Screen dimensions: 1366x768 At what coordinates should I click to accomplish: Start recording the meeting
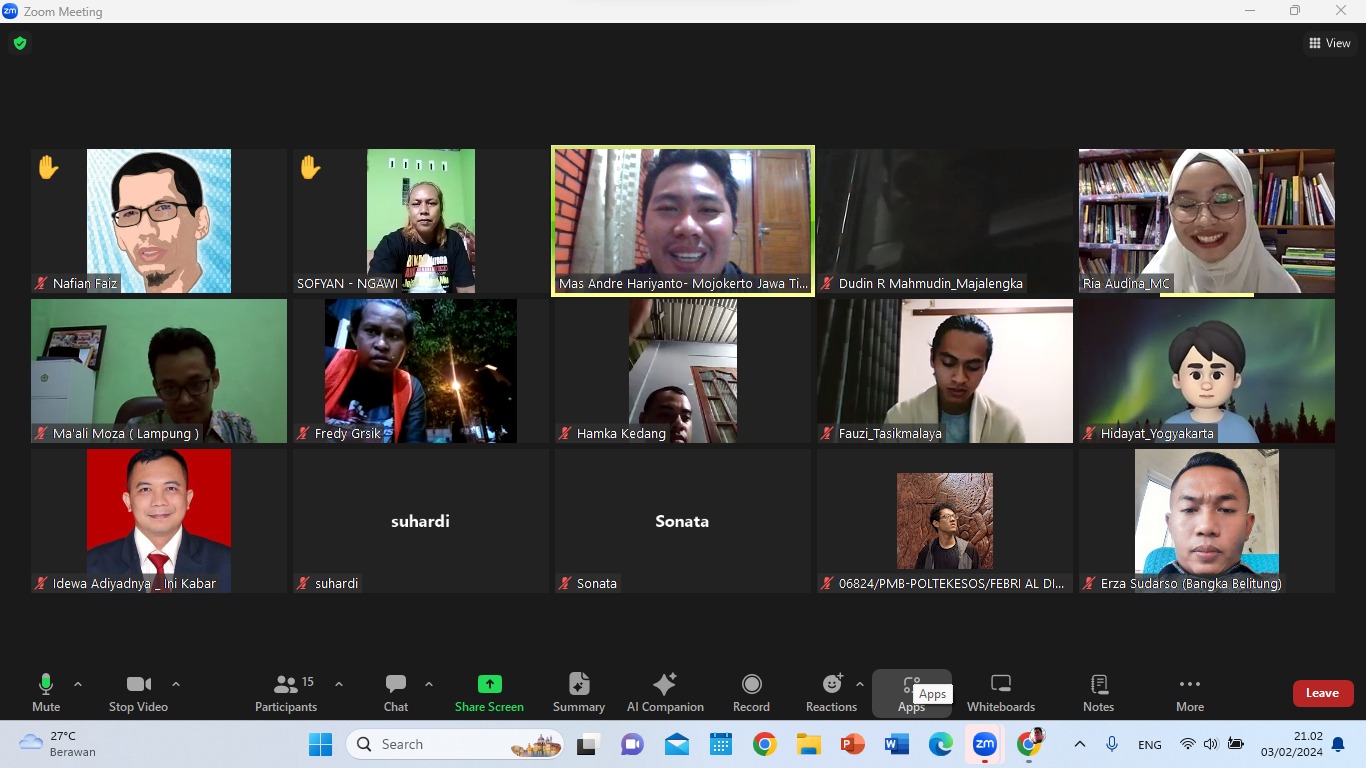coord(751,692)
